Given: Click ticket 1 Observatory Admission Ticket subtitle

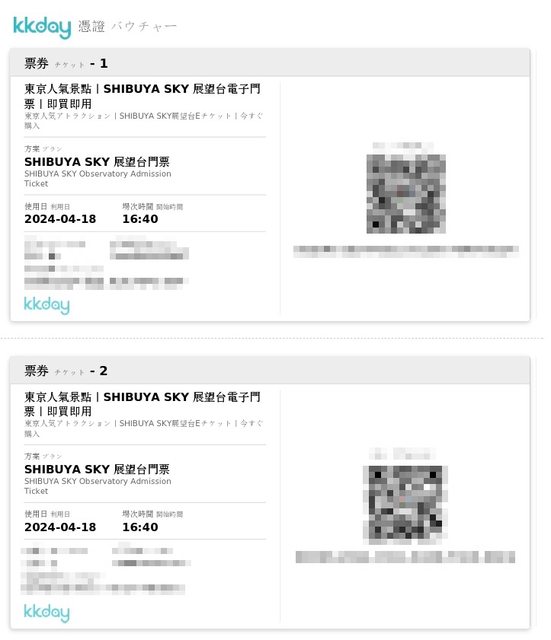Looking at the screenshot, I should pos(98,179).
